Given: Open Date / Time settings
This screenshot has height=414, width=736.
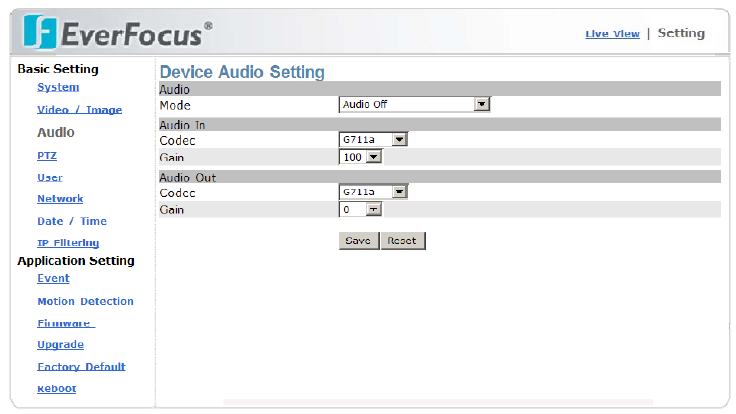Looking at the screenshot, I should click(x=72, y=221).
